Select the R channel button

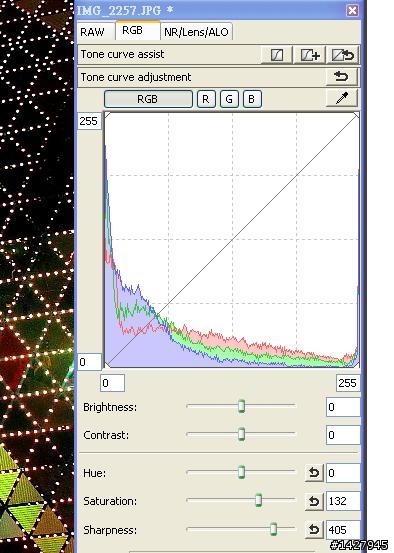tap(206, 99)
